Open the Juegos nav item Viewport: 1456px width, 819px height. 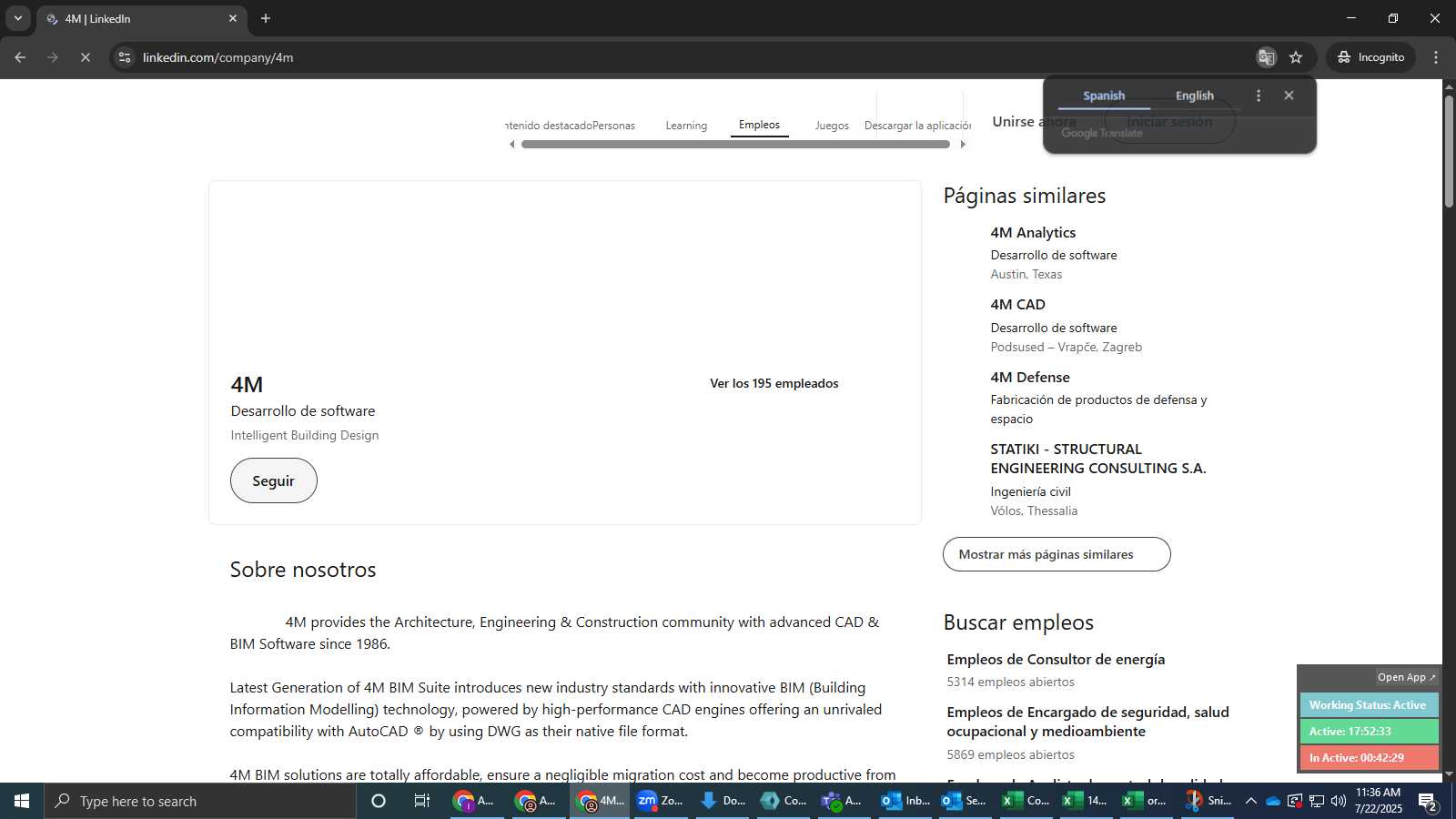coord(832,126)
